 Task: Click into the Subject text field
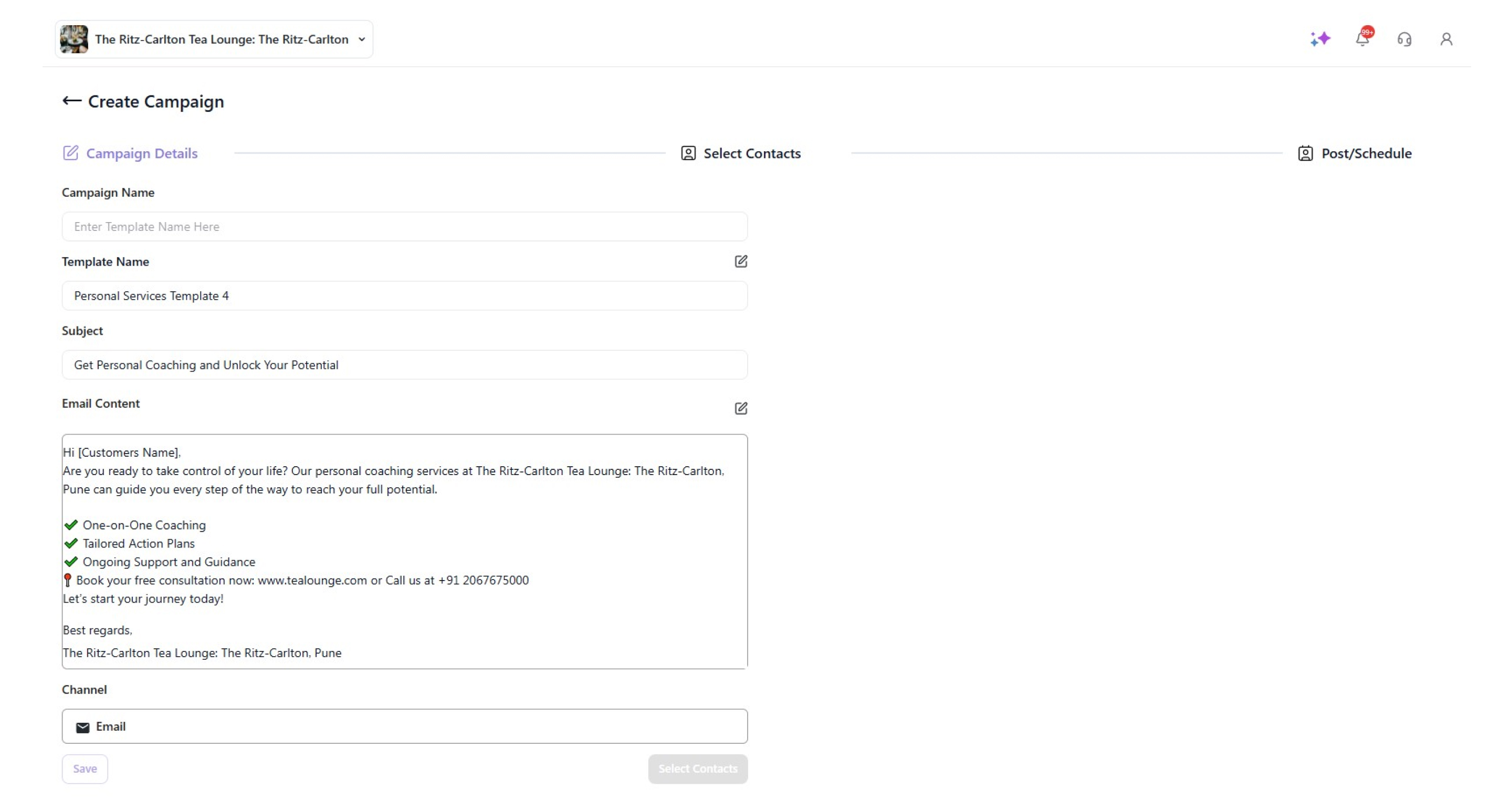[404, 365]
